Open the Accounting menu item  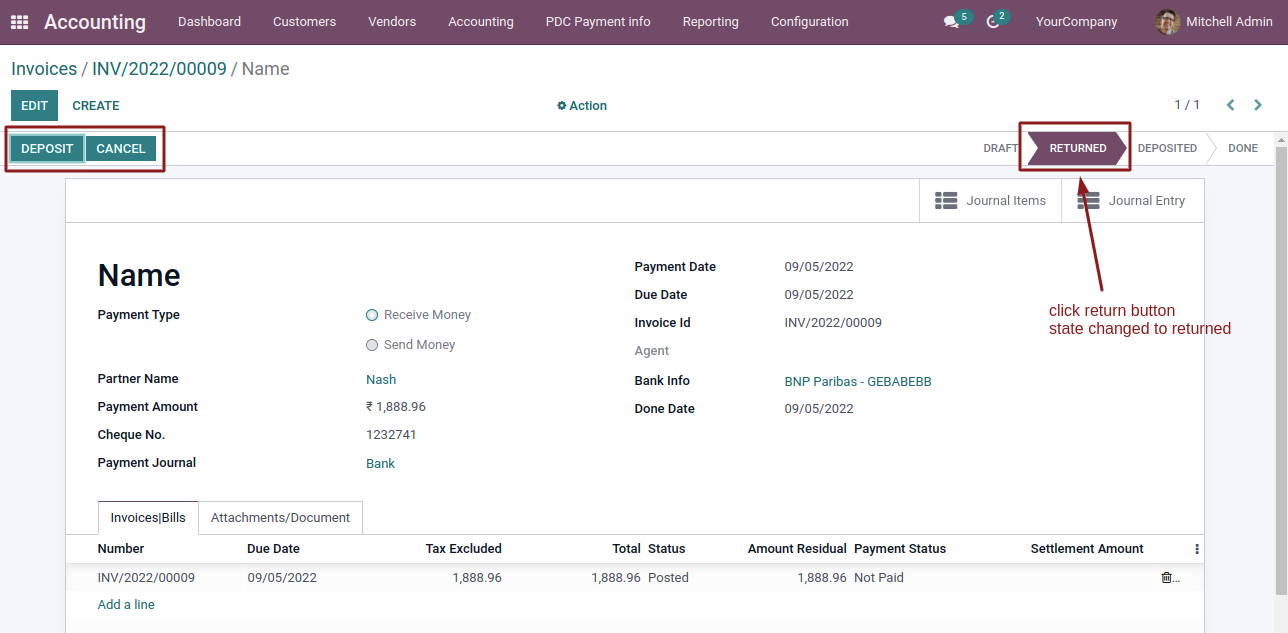[481, 22]
